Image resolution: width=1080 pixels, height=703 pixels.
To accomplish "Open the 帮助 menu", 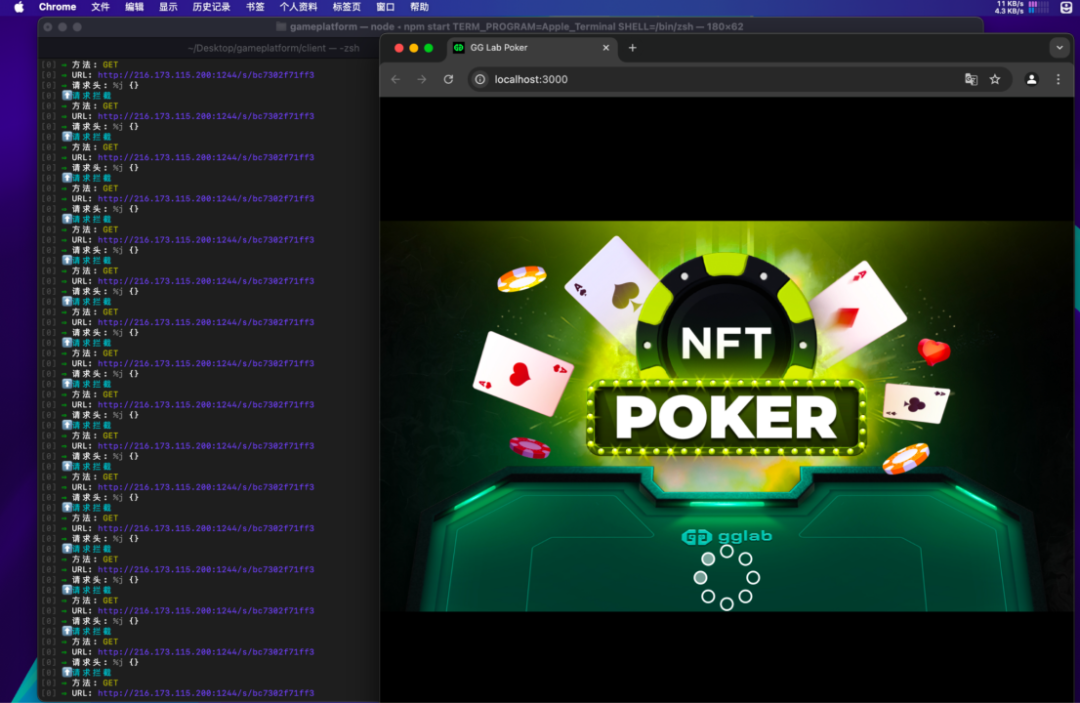I will (419, 7).
